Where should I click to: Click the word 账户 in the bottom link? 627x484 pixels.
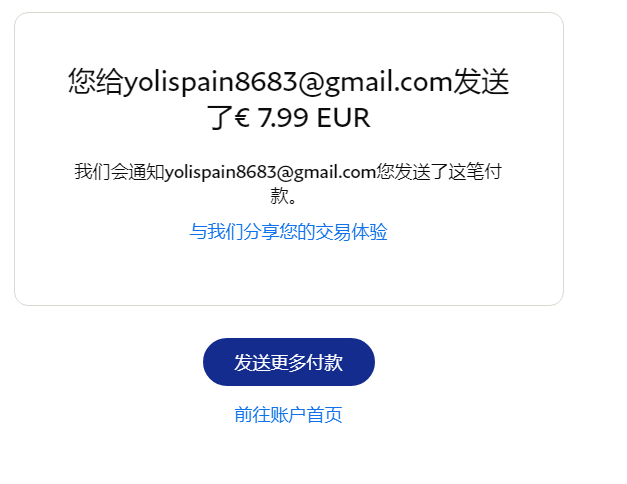pyautogui.click(x=288, y=414)
